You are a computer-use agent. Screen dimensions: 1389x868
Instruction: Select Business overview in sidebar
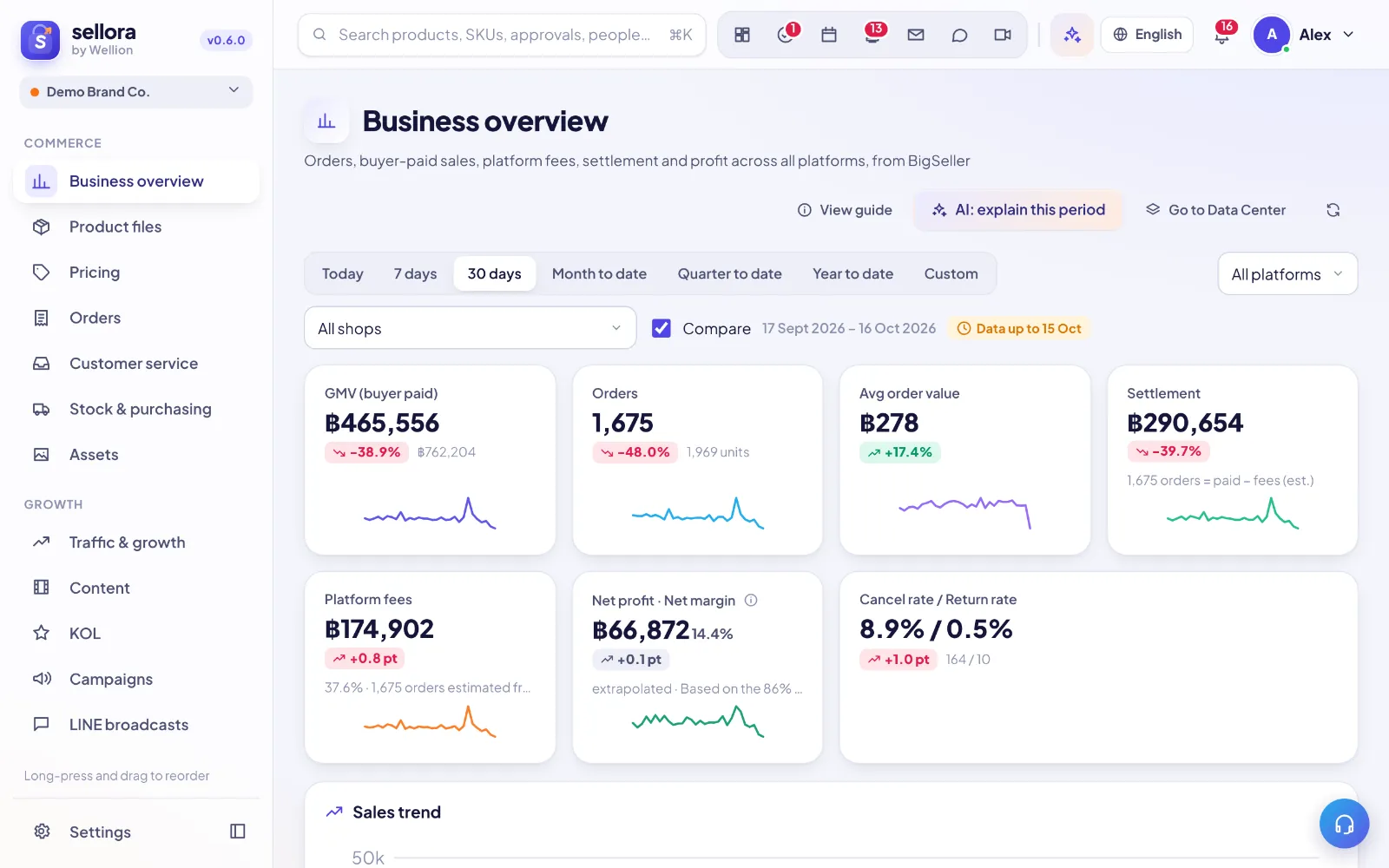[x=136, y=181]
